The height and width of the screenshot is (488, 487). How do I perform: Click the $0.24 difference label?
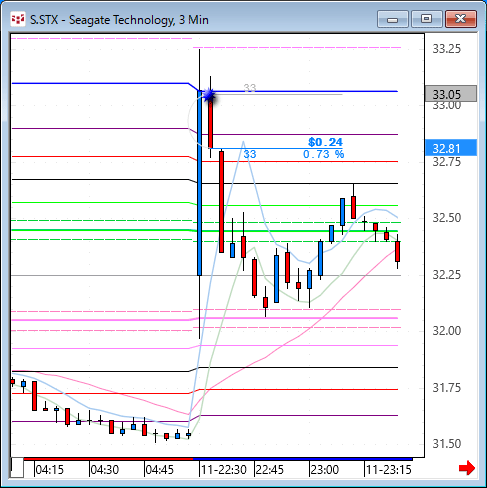point(325,142)
